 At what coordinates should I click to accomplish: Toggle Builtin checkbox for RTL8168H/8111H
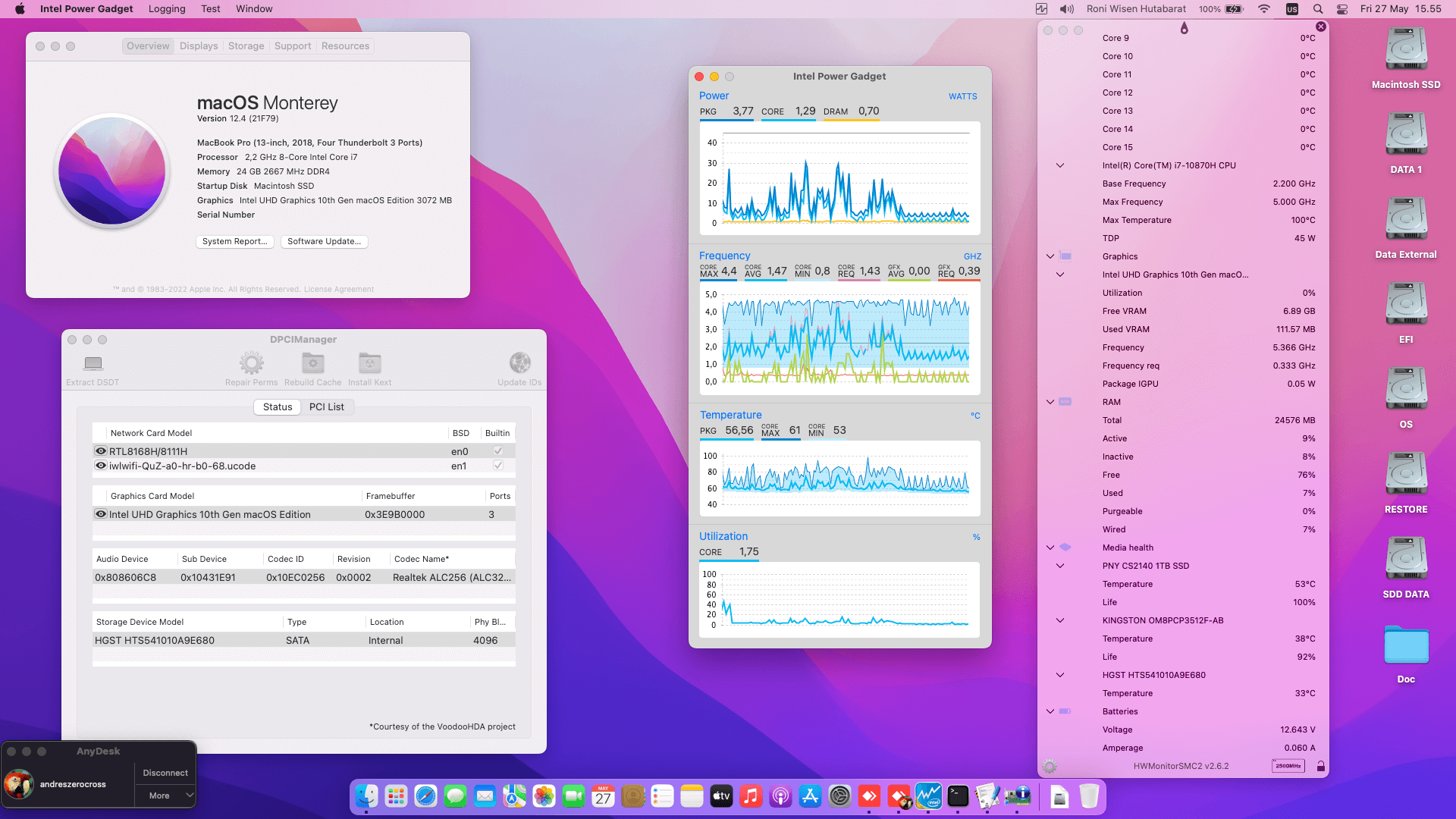498,450
